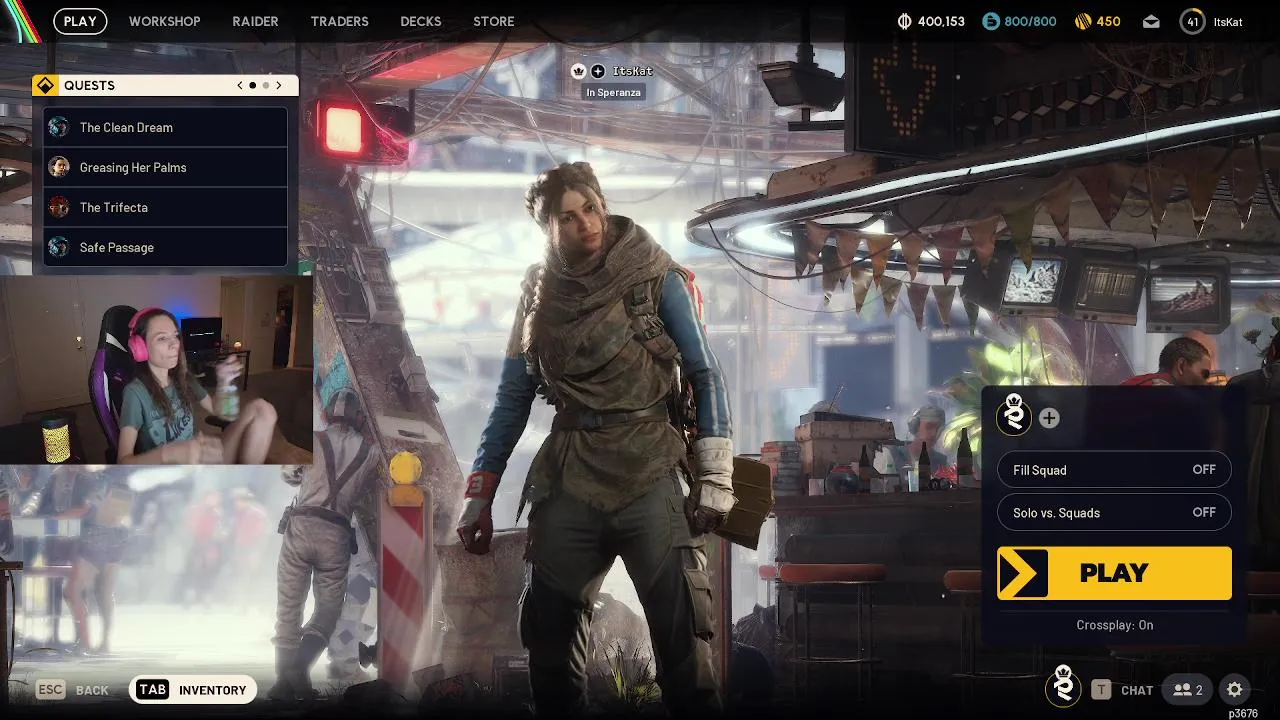
Task: Click the crown leader icon above the character
Action: pyautogui.click(x=578, y=71)
